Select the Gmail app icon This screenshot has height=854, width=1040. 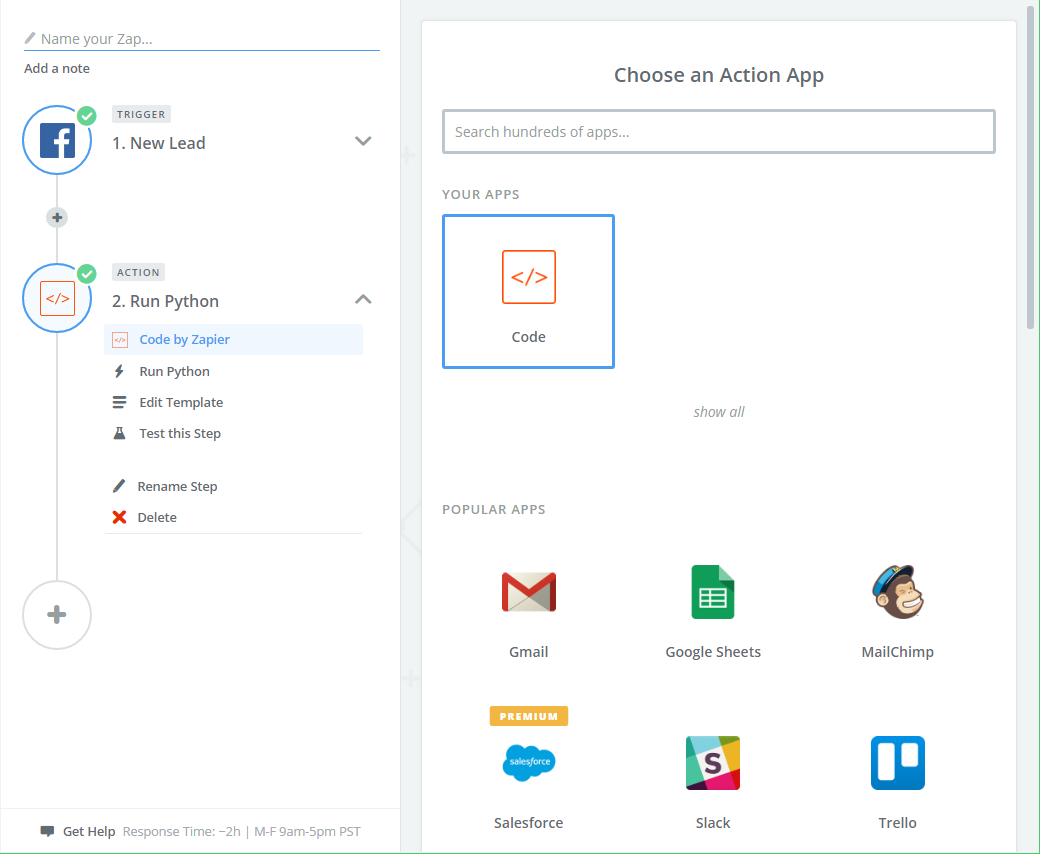click(x=528, y=592)
